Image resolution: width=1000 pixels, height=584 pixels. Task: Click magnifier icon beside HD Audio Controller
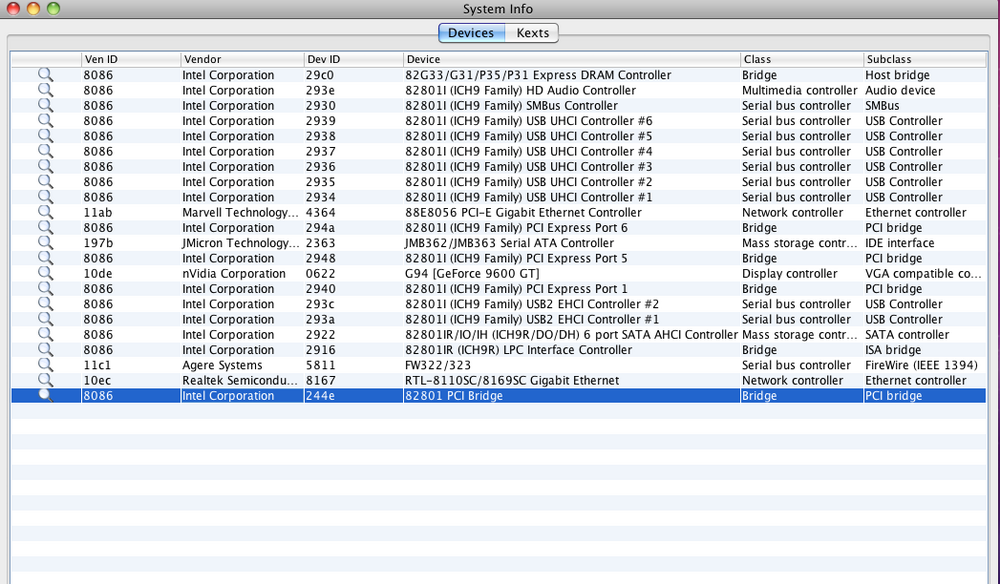45,90
